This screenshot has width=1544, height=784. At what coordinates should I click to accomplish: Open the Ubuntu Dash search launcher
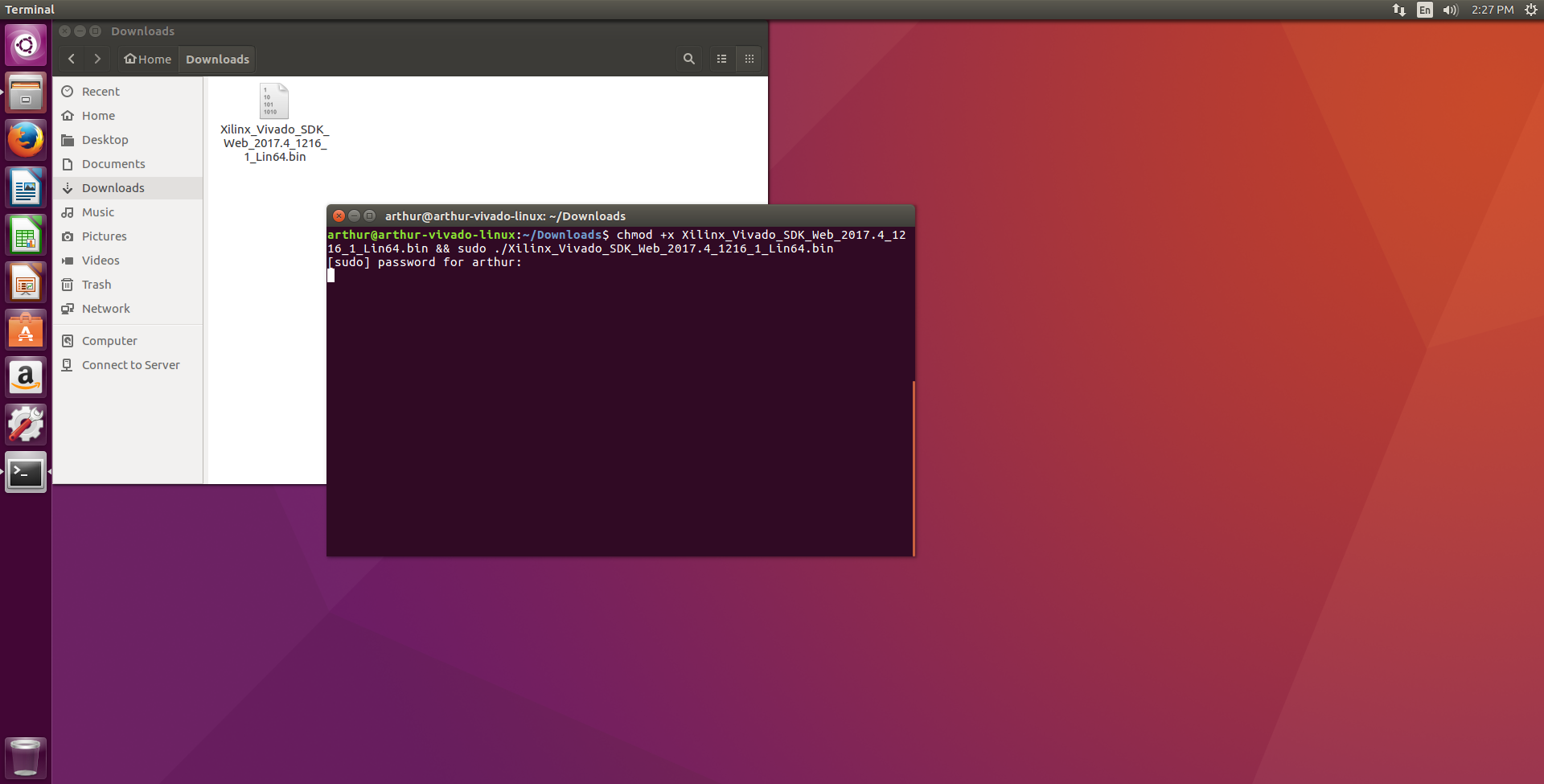point(26,45)
